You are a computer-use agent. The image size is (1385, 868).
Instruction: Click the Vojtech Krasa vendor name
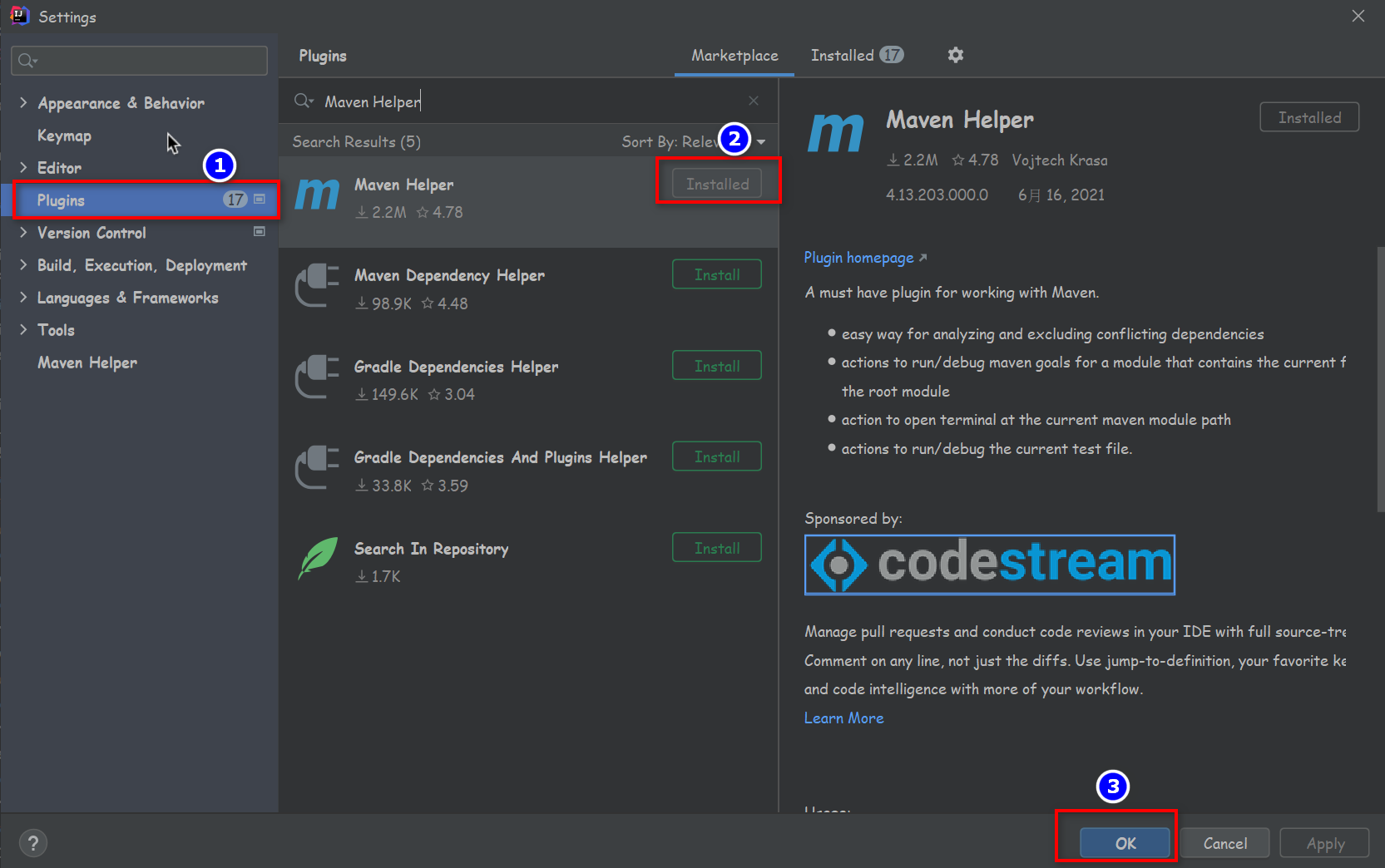pos(1059,160)
